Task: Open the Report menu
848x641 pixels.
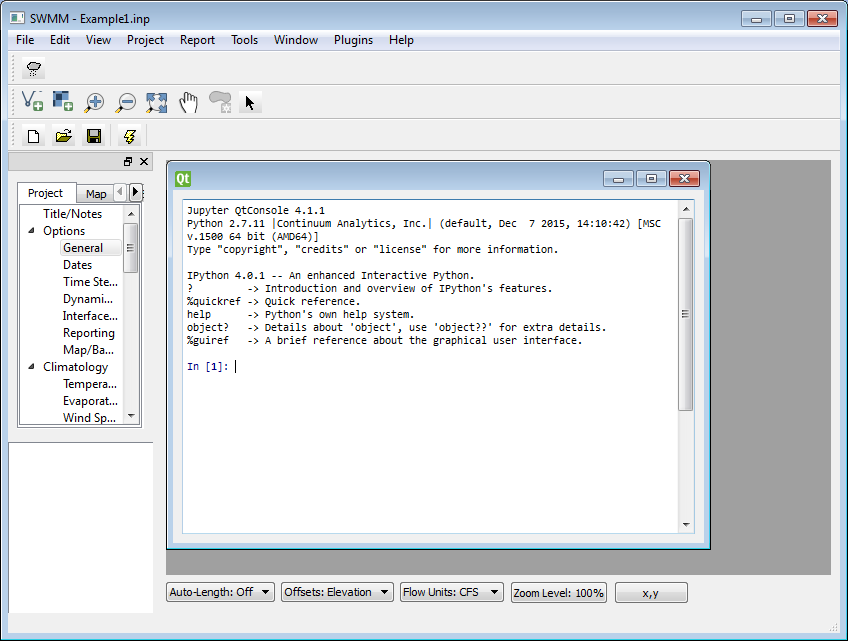Action: [197, 40]
